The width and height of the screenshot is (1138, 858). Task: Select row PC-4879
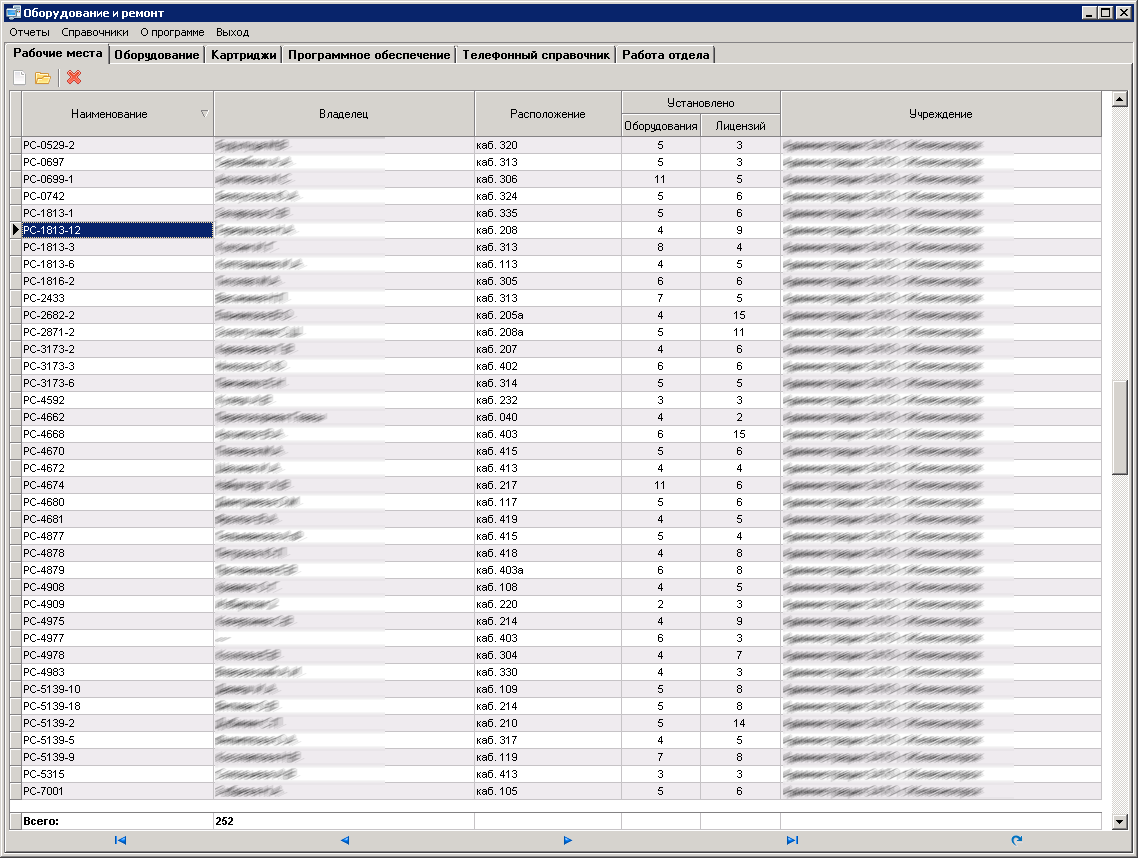pyautogui.click(x=556, y=570)
